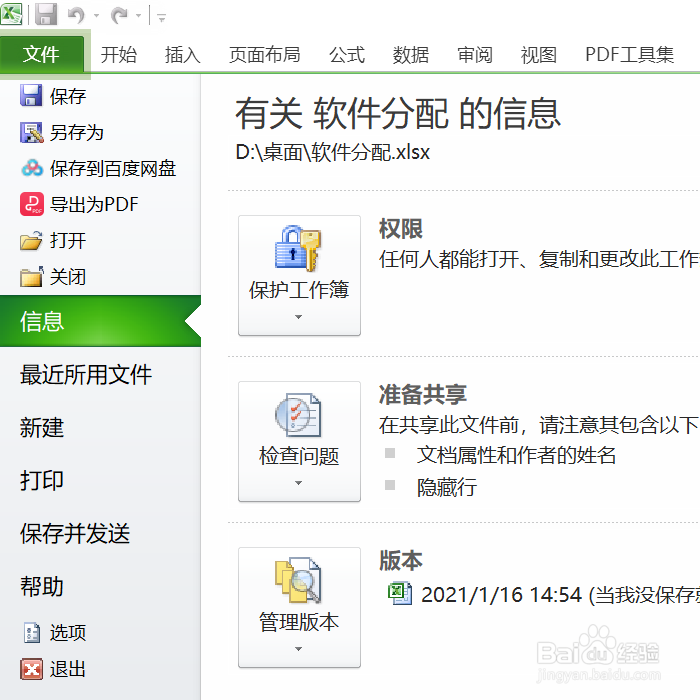
Task: Open the 打印 section in sidebar
Action: pos(42,480)
